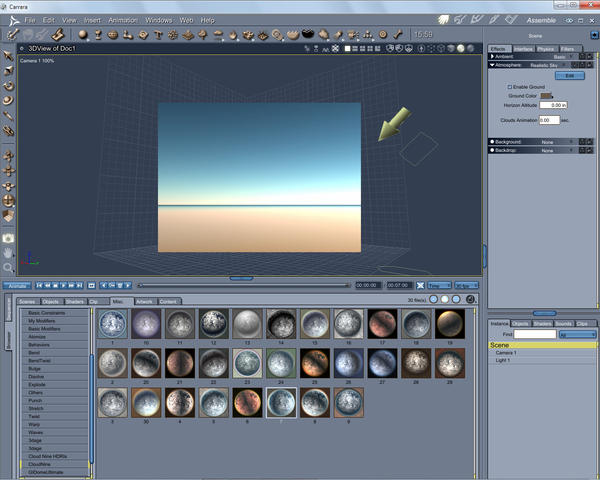
Task: Expand the Ambient section
Action: coord(491,56)
